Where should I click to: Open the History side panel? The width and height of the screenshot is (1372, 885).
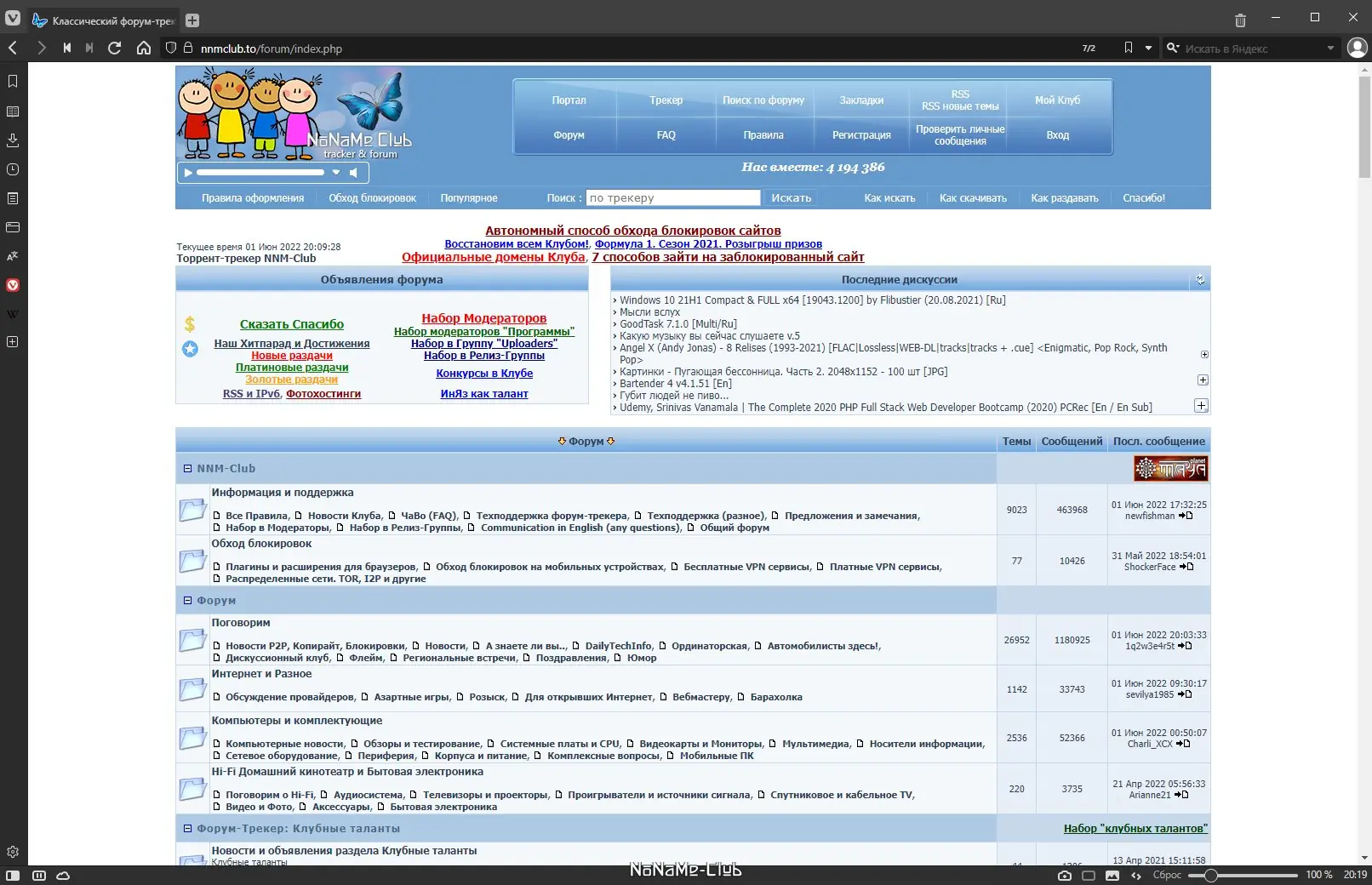[x=13, y=169]
